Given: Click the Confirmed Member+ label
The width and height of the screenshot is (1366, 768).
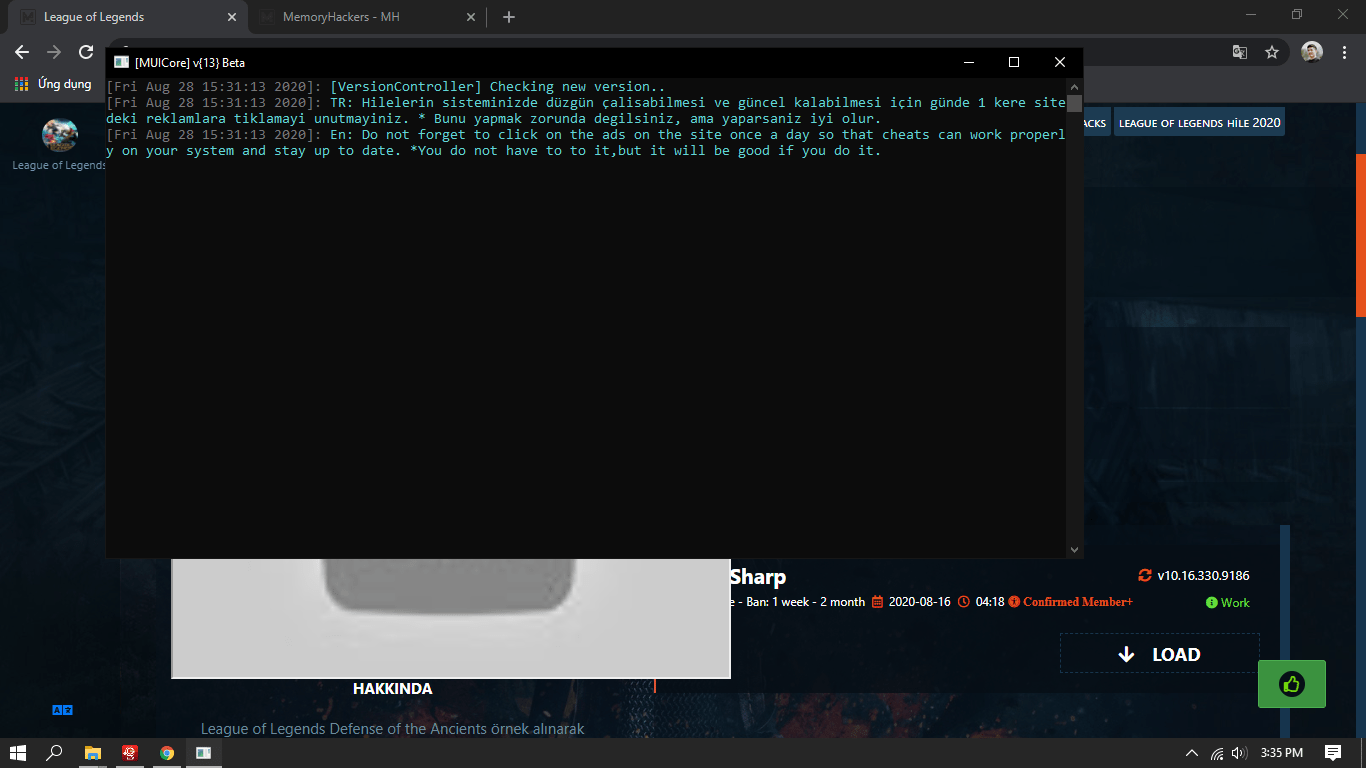Looking at the screenshot, I should [x=1078, y=602].
